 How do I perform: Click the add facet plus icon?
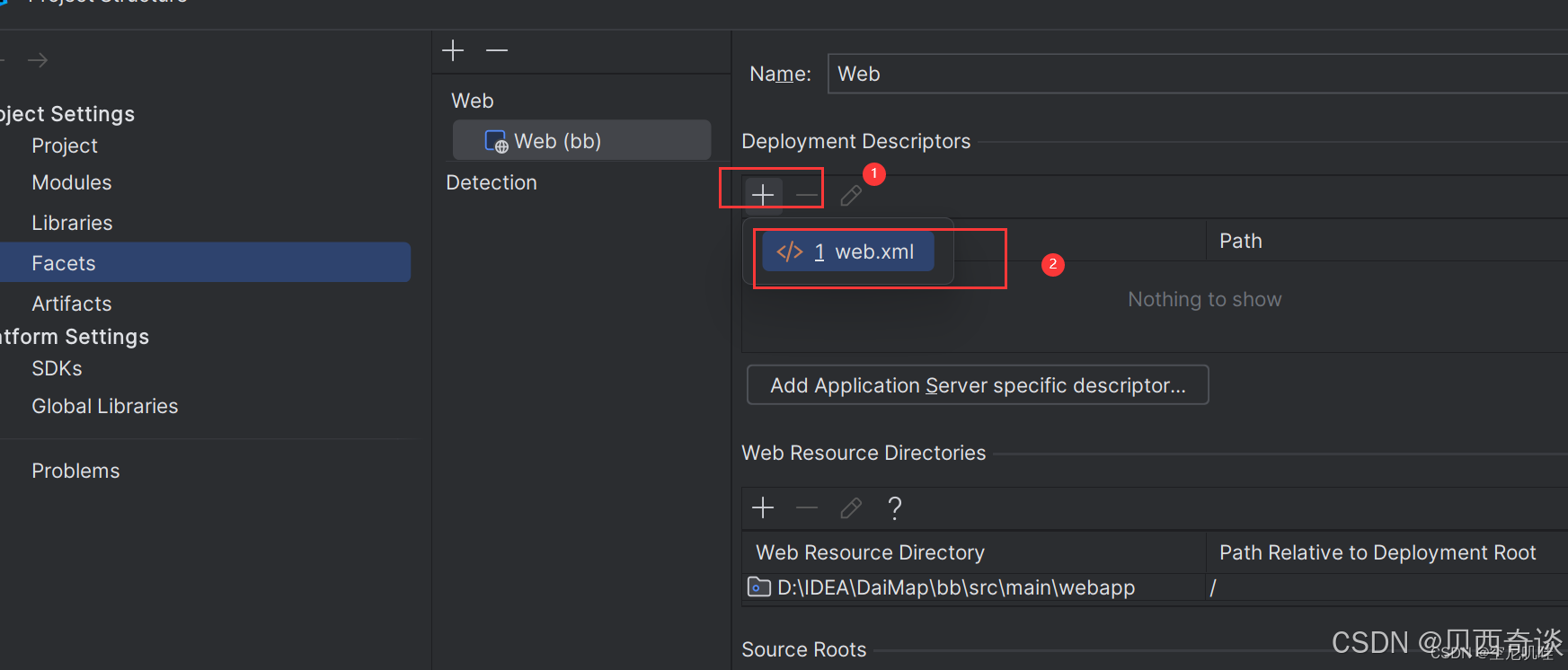(453, 50)
